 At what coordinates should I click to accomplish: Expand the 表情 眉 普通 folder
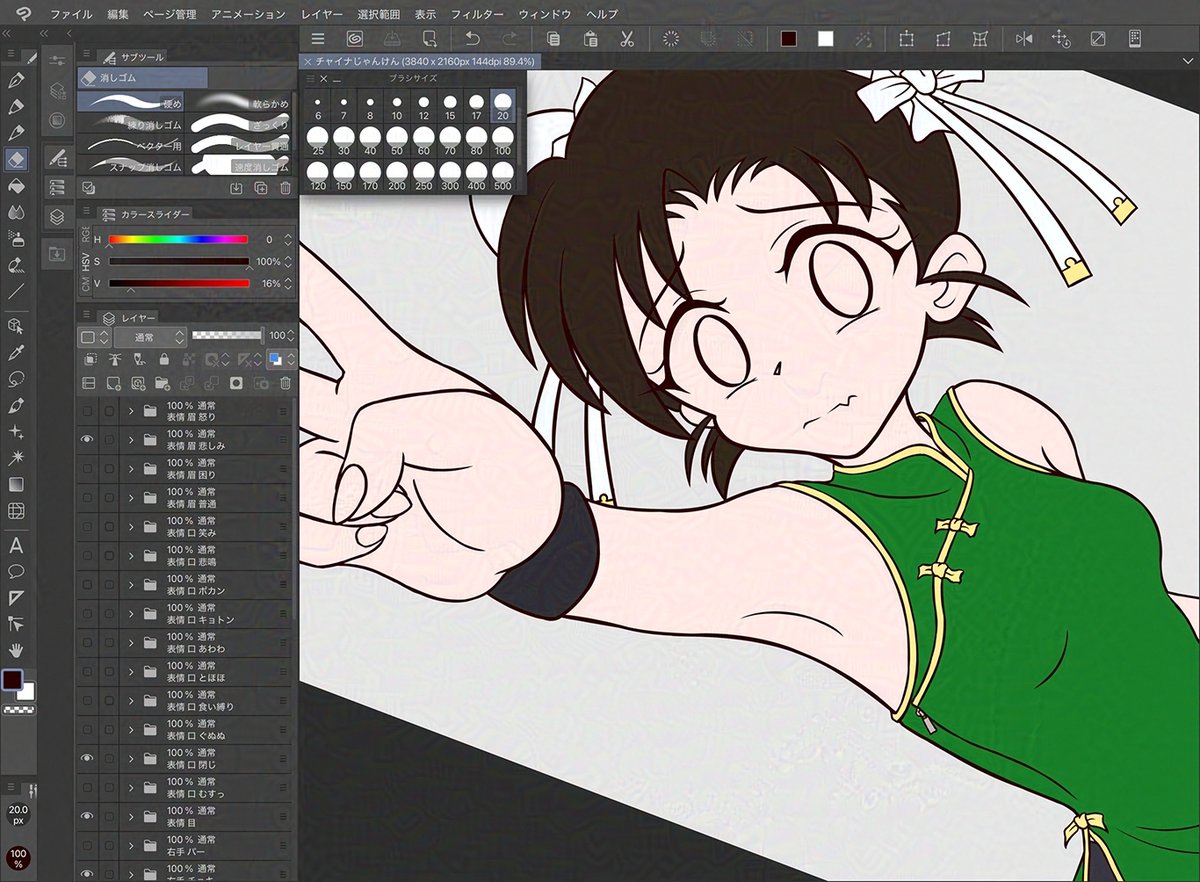[x=131, y=498]
